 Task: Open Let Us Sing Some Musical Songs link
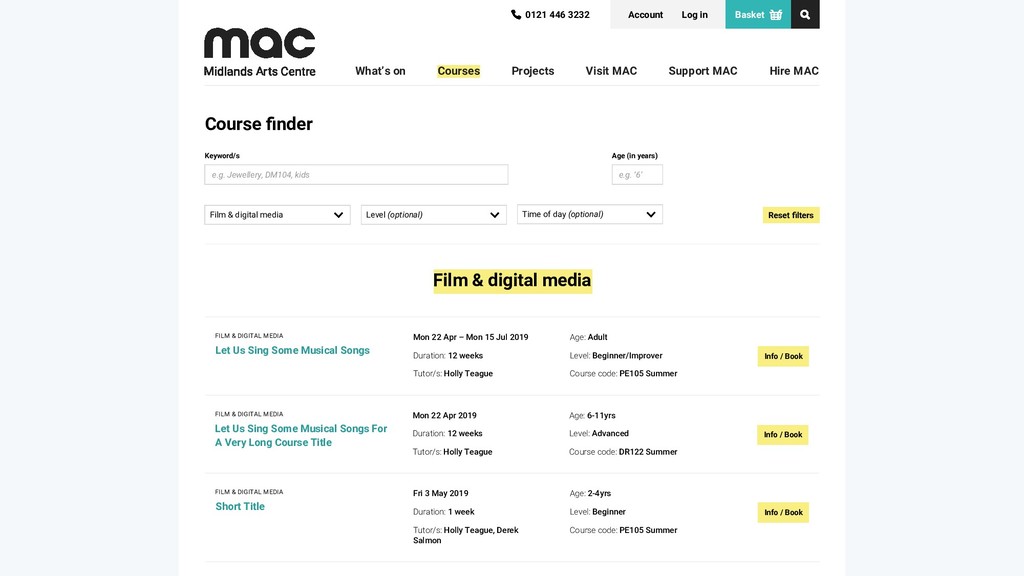(292, 350)
